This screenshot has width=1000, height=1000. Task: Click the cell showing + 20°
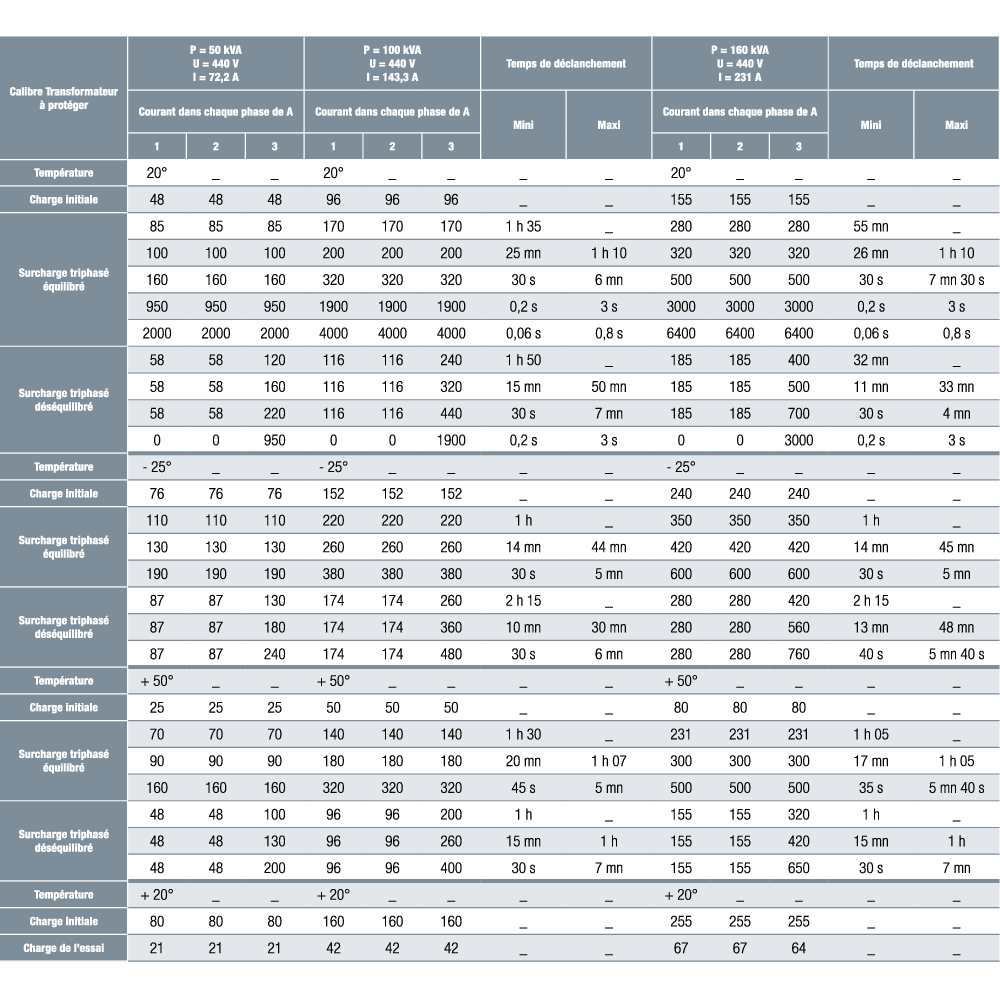tap(157, 894)
